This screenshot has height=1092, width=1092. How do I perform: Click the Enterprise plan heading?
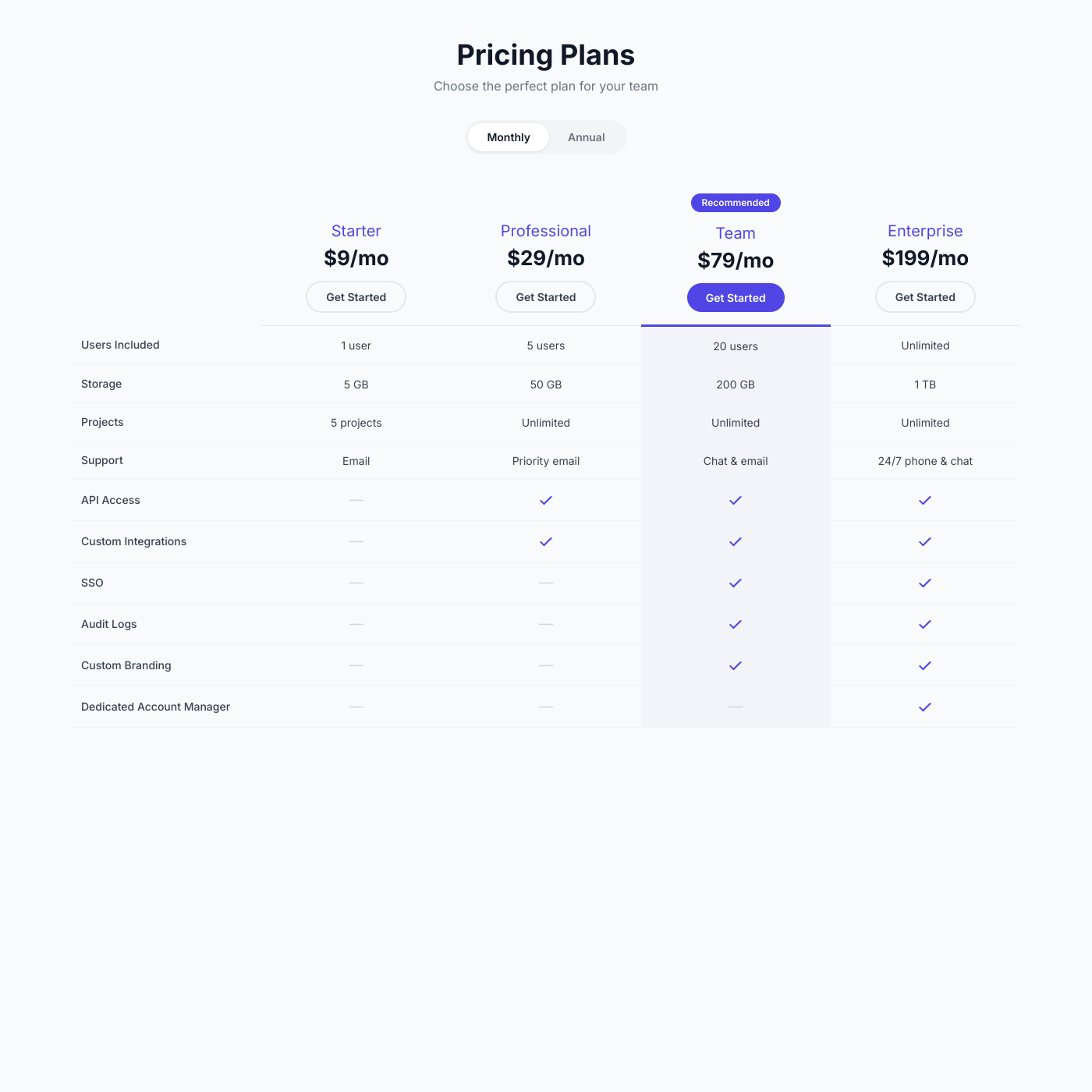(924, 231)
